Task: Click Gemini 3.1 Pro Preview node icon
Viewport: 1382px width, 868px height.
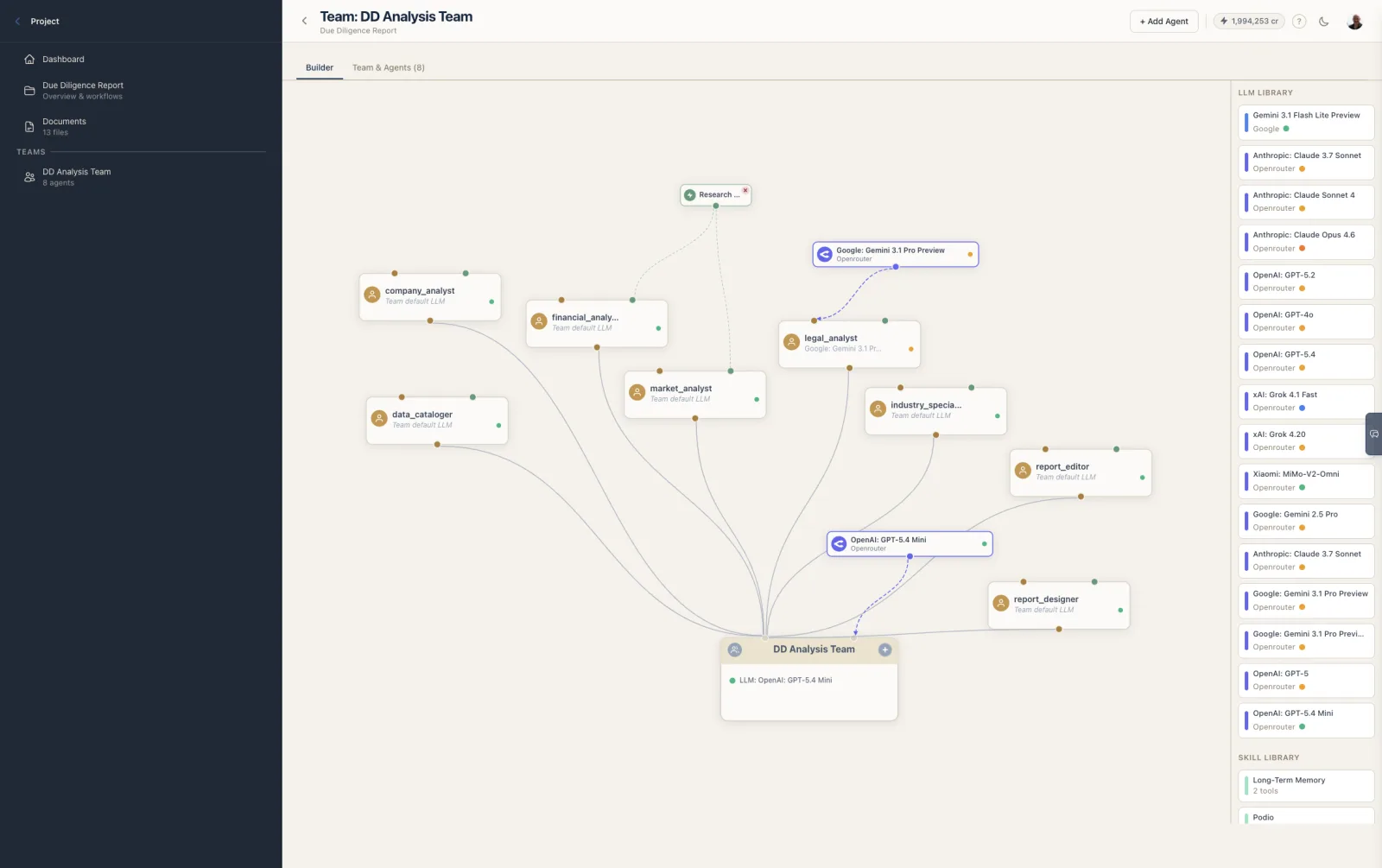Action: click(x=825, y=254)
